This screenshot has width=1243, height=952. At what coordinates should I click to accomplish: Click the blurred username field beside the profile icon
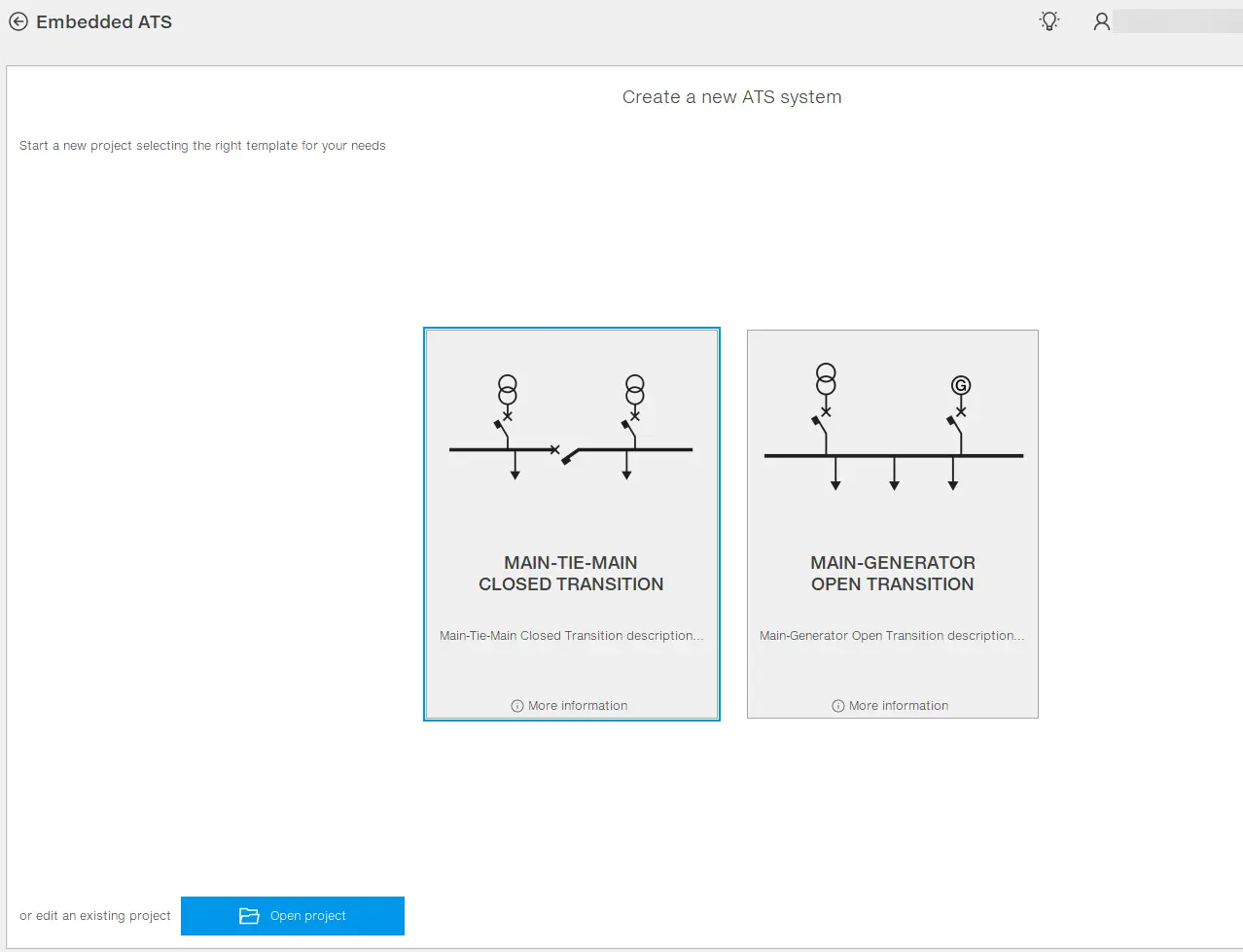1177,21
